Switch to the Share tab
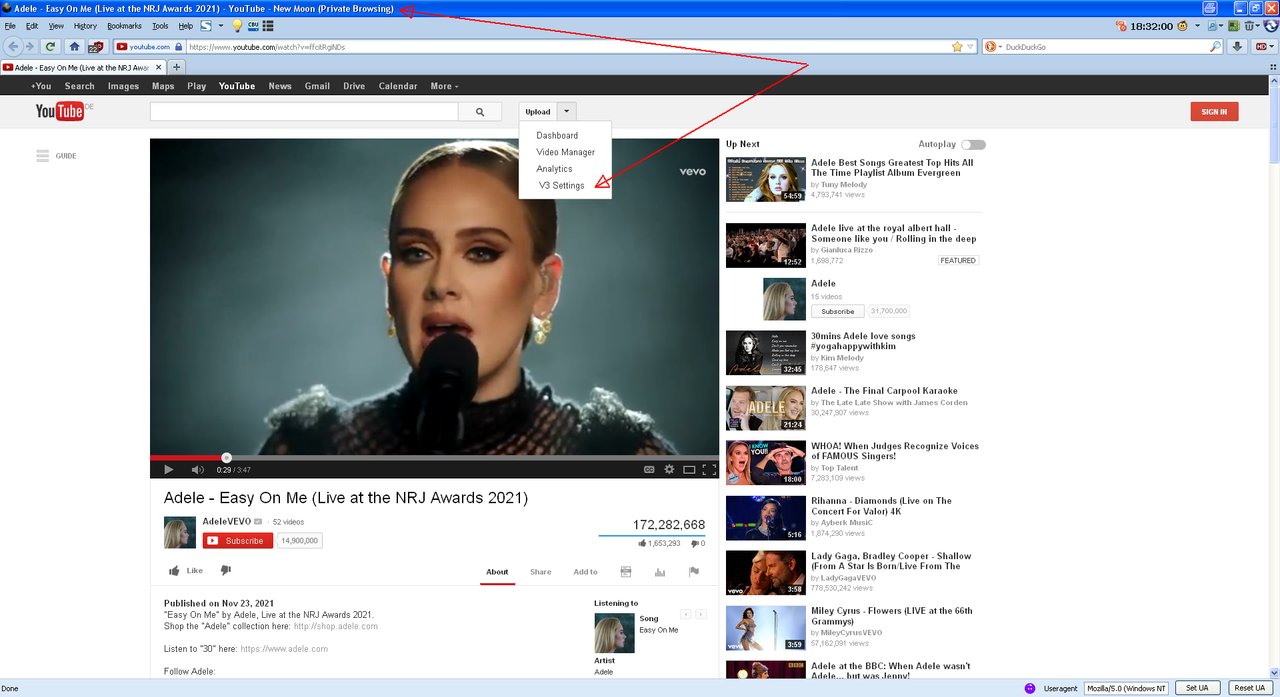The image size is (1280, 697). (541, 572)
